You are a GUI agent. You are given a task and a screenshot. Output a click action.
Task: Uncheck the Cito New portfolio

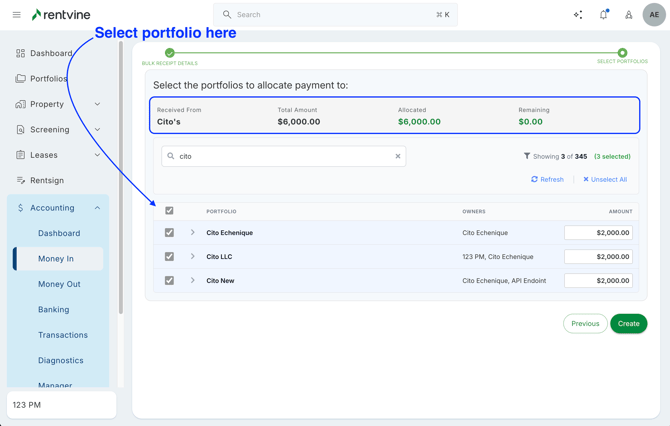(x=169, y=281)
